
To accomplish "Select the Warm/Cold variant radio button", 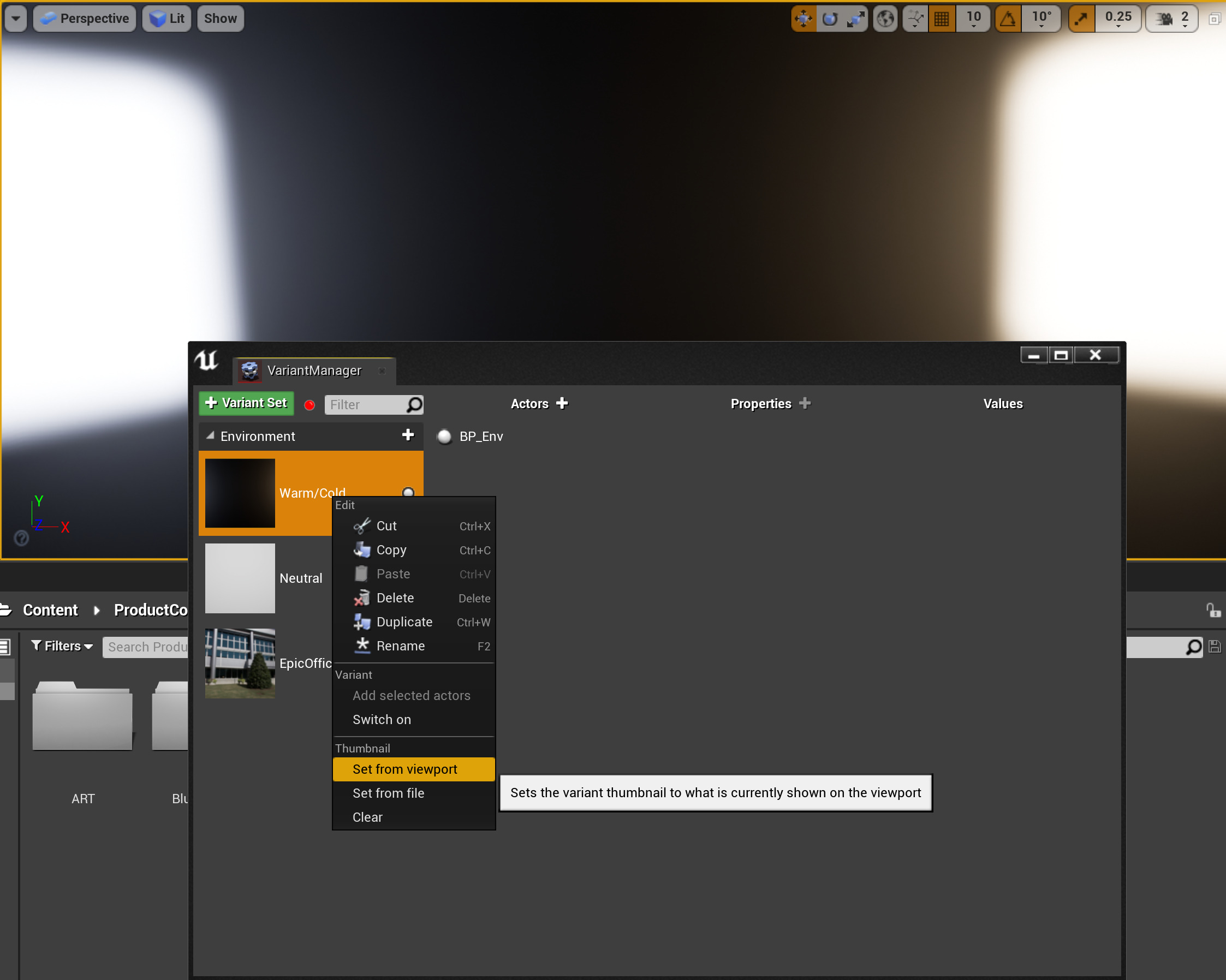I will (408, 492).
